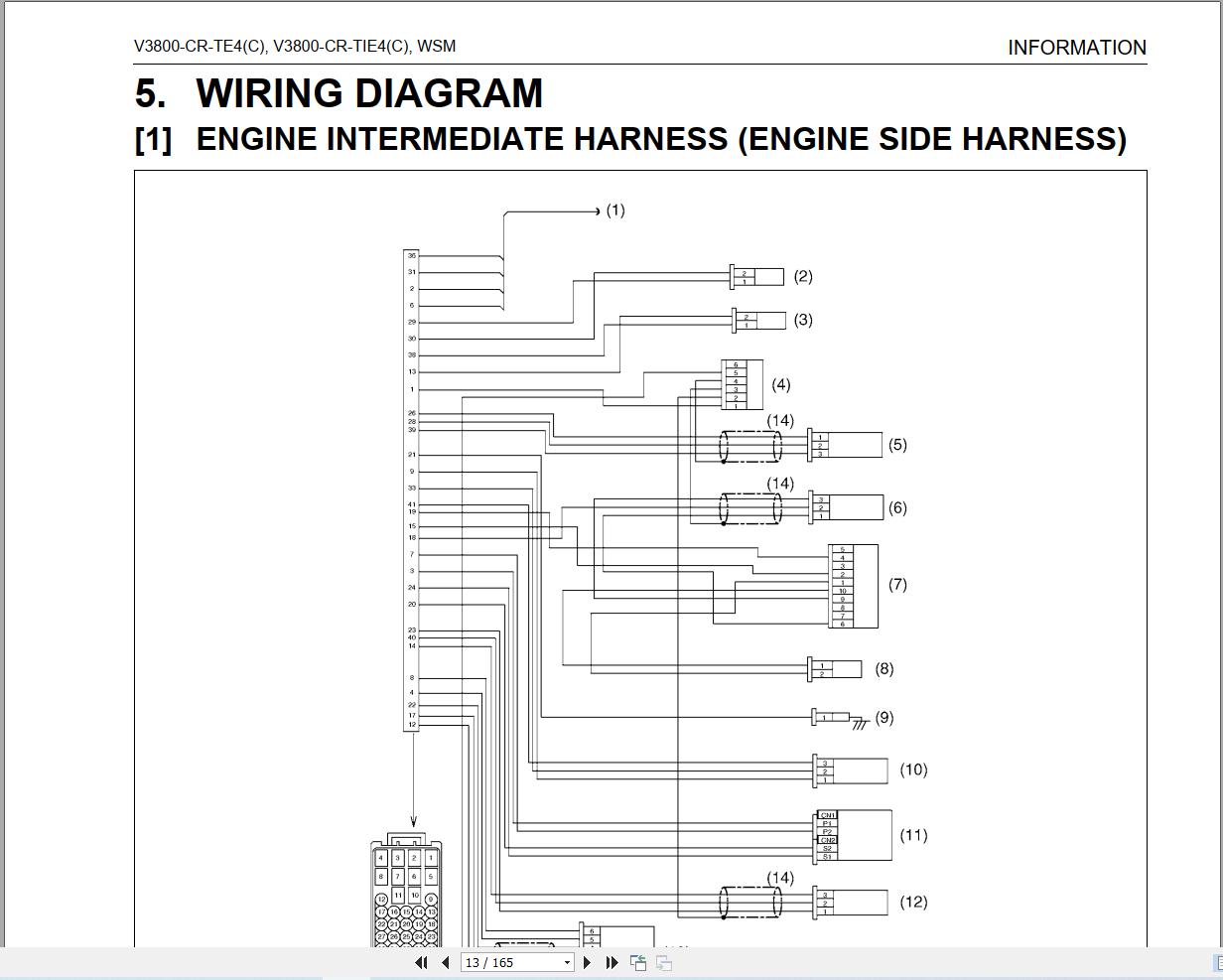Click callout label (4) beside the 6-pin connector
The height and width of the screenshot is (980, 1223).
pyautogui.click(x=780, y=384)
